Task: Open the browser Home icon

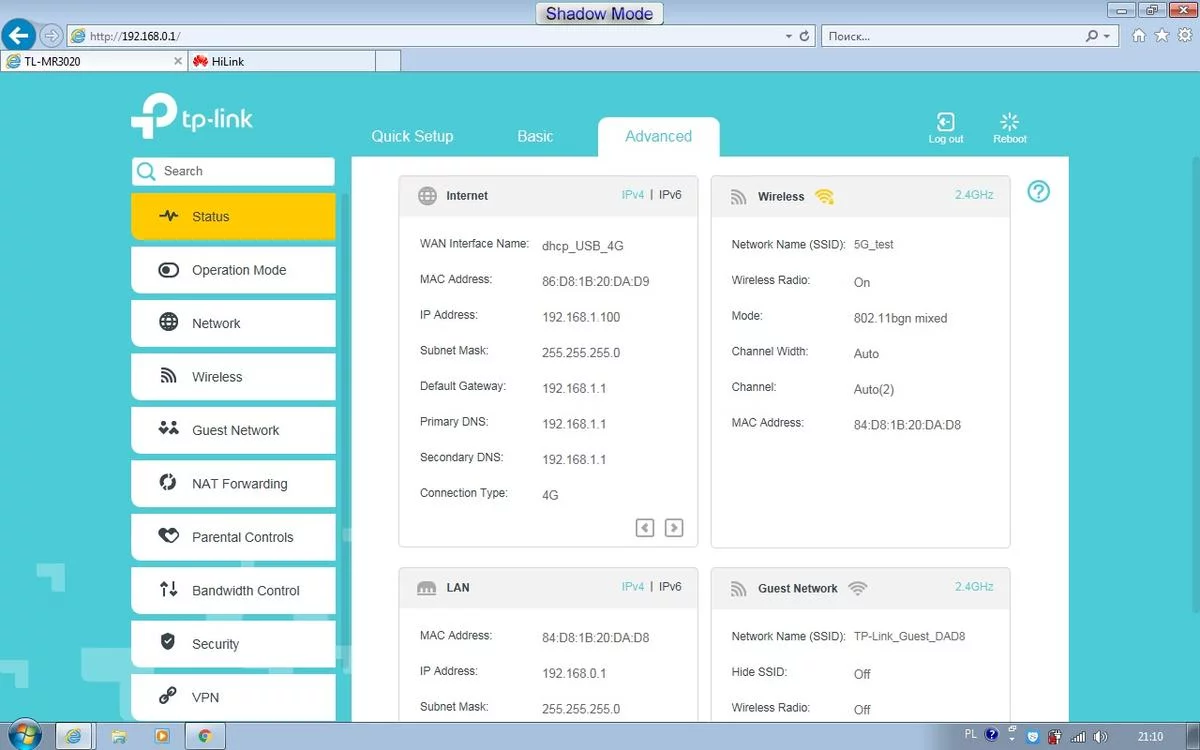Action: point(1139,35)
